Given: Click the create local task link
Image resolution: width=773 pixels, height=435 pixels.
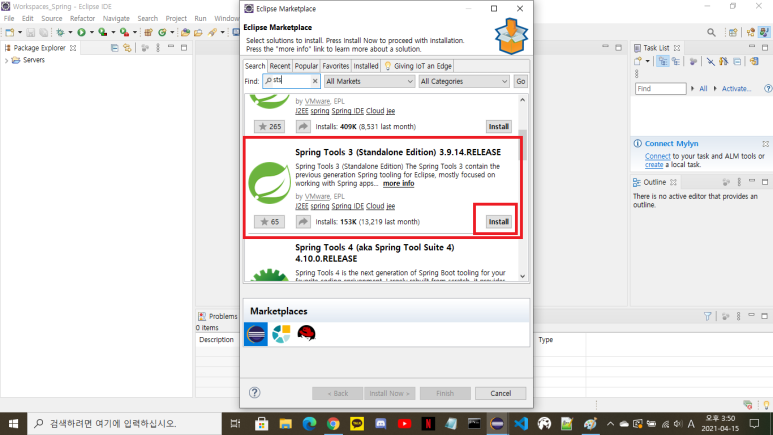Looking at the screenshot, I should pyautogui.click(x=654, y=165).
